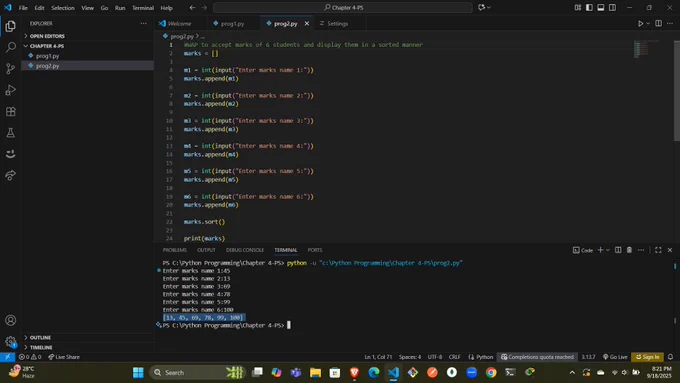
Task: Click the Go Live status button
Action: 615,357
